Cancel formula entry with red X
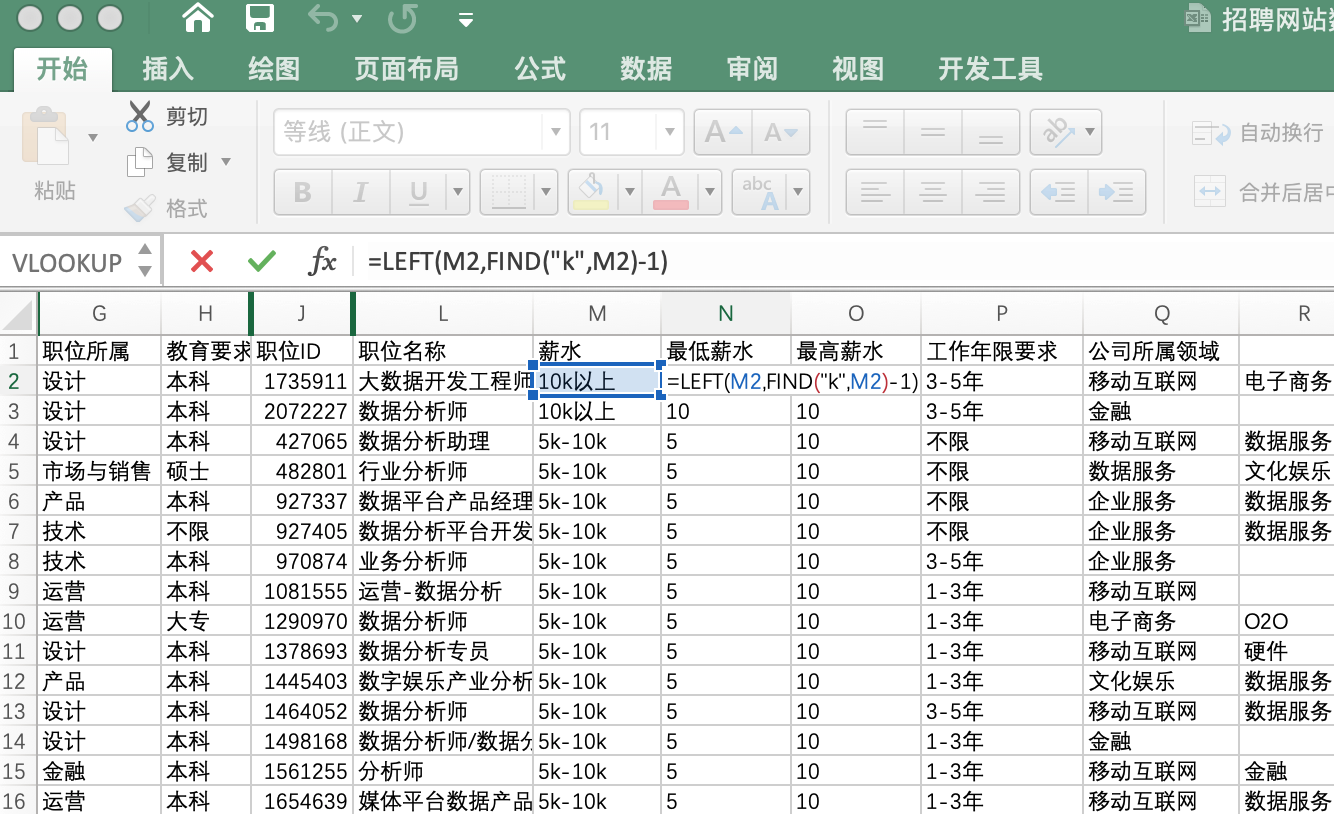The image size is (1334, 814). (x=202, y=262)
